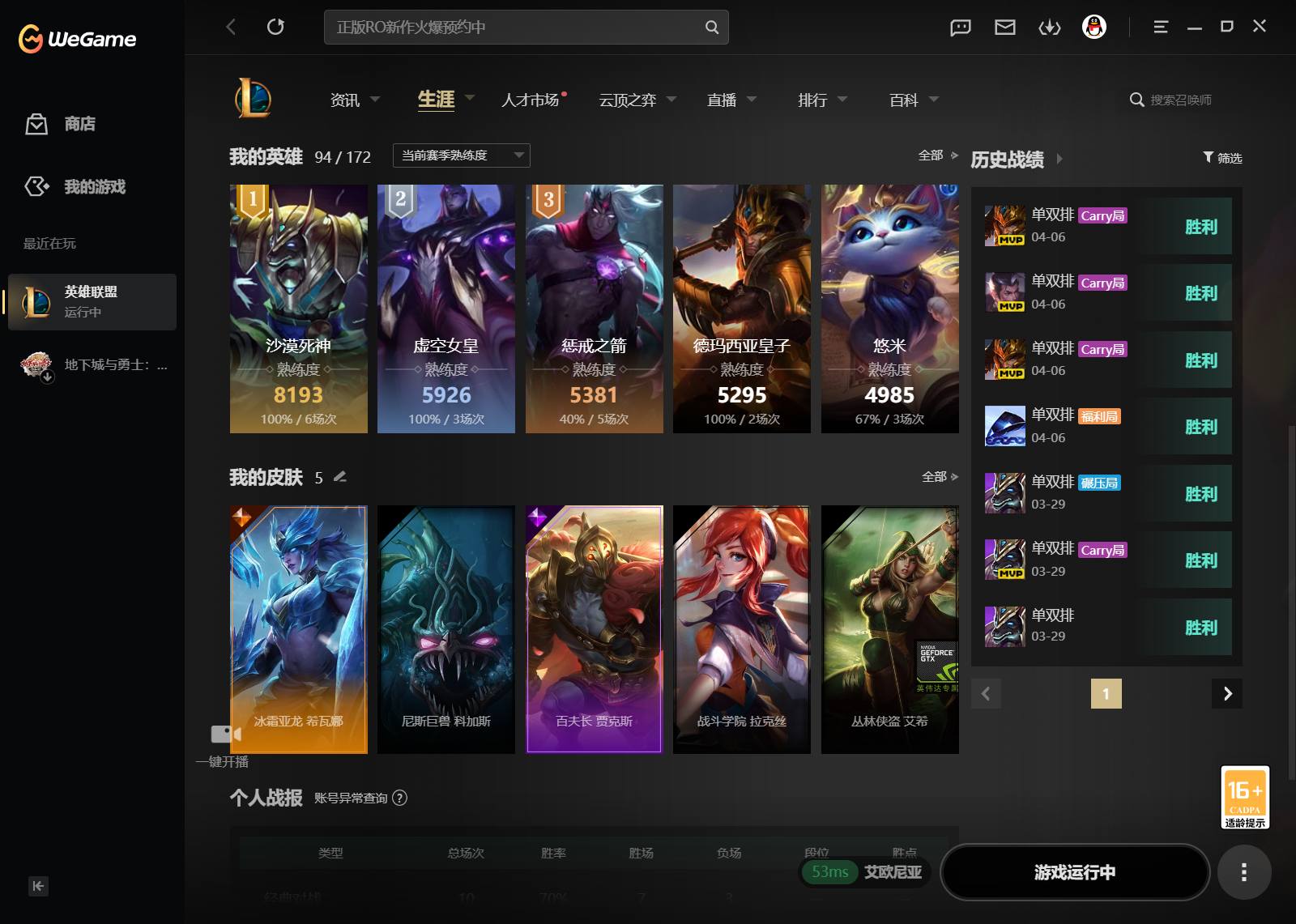Open the 直播 live stream tab
1296x924 pixels.
[x=722, y=100]
